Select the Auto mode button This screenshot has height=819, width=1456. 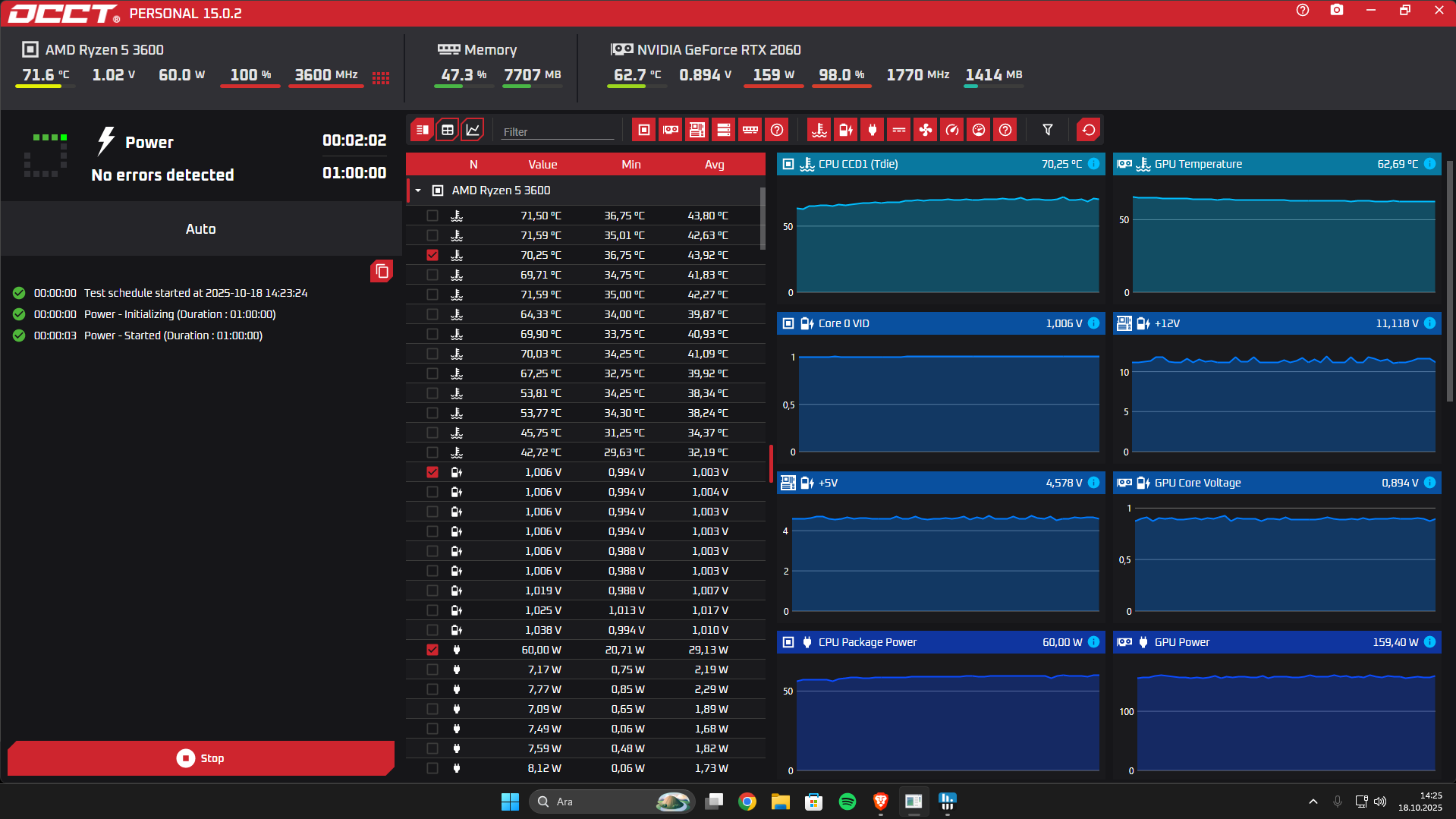[201, 229]
